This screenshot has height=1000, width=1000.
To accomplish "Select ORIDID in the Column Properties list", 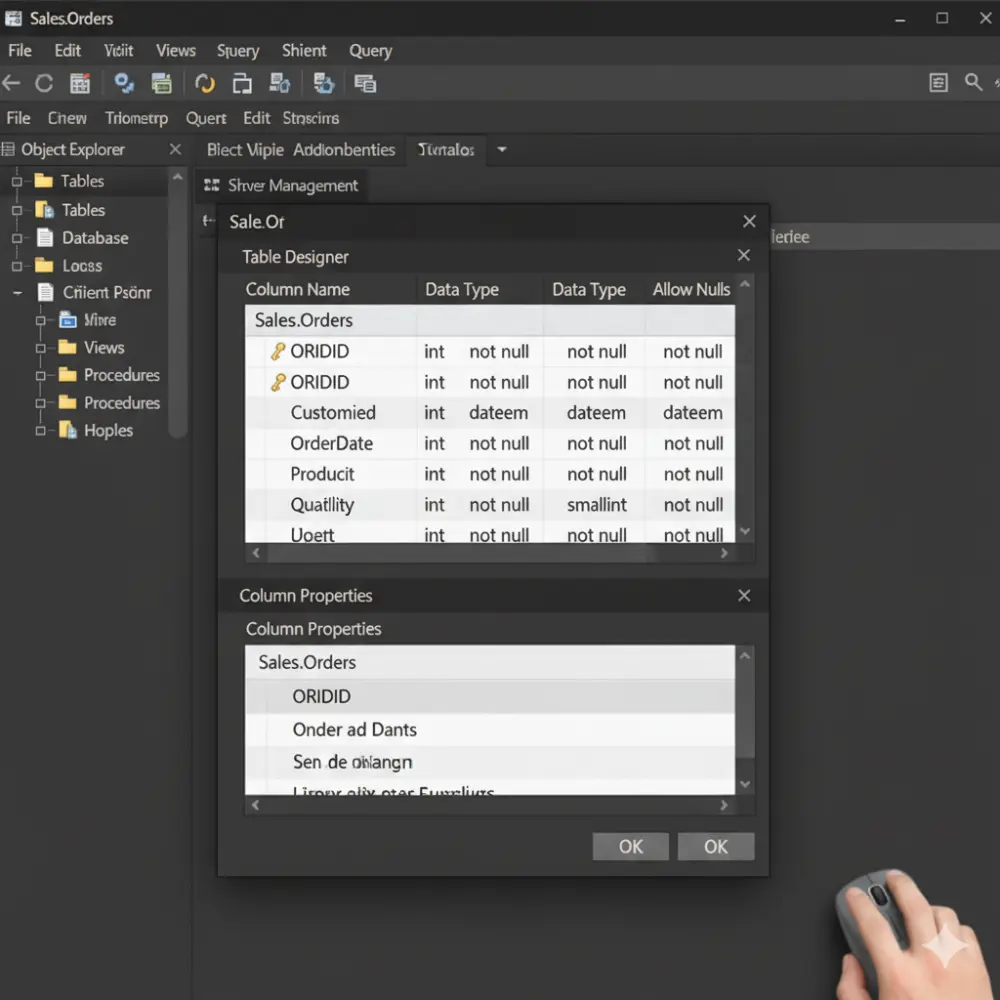I will (x=322, y=696).
